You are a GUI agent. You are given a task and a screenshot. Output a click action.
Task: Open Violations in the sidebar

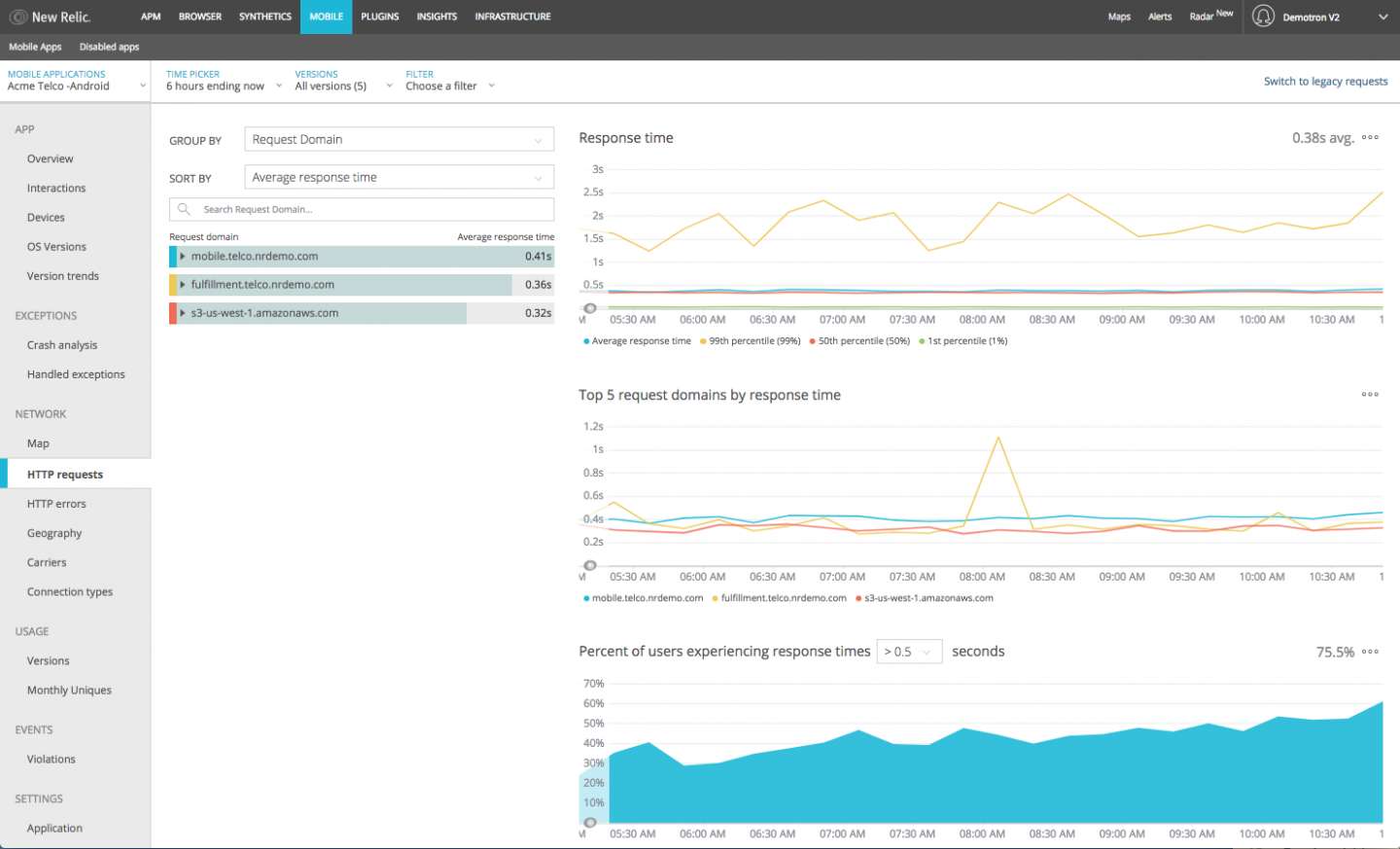click(52, 759)
